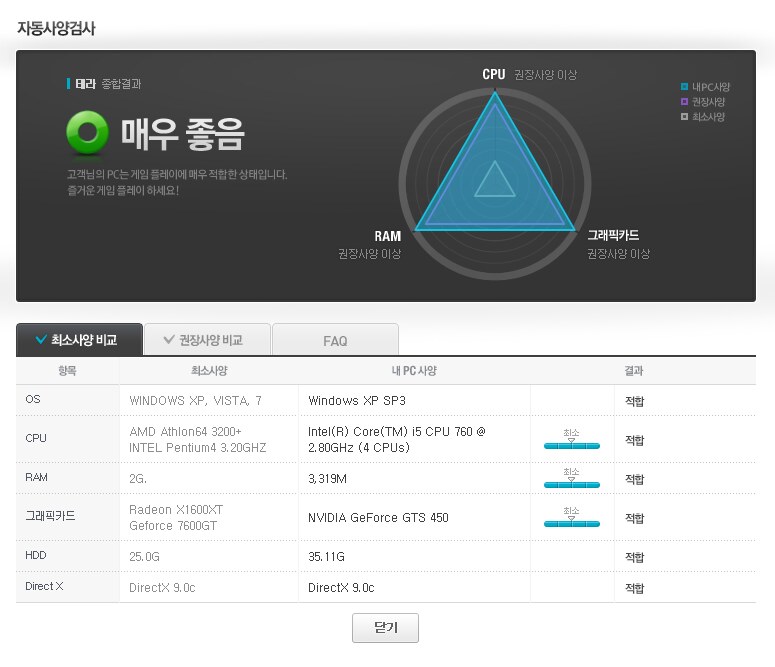
Task: Open the FAQ tab
Action: pos(335,340)
